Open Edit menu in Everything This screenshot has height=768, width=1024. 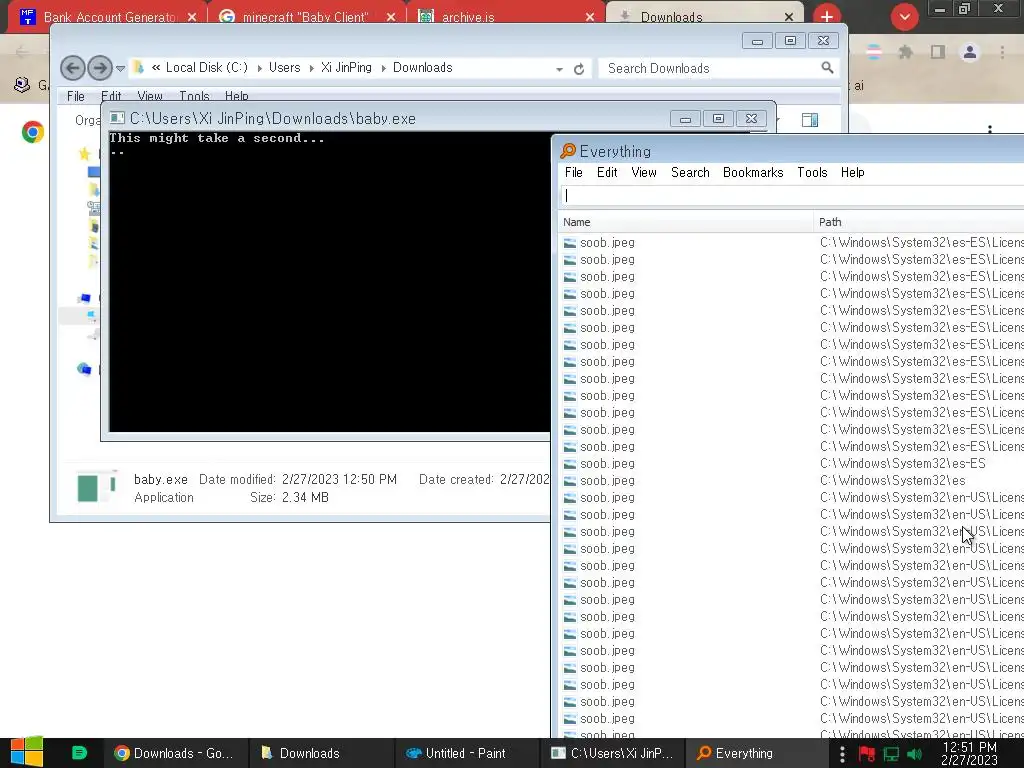[x=607, y=172]
